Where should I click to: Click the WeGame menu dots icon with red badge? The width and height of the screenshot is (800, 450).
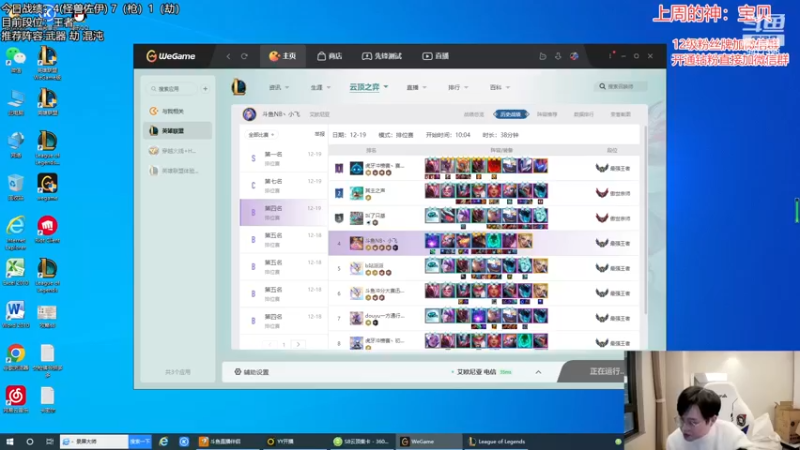(611, 55)
